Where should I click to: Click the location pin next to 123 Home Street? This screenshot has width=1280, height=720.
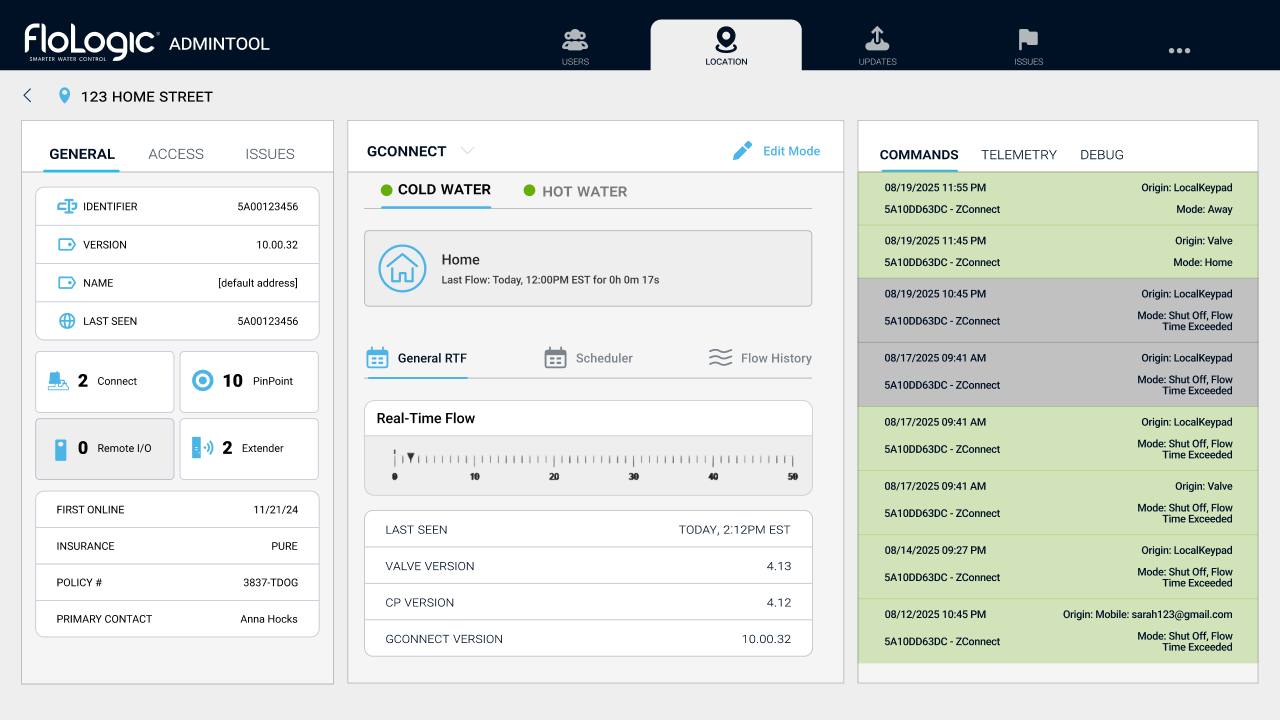tap(65, 96)
